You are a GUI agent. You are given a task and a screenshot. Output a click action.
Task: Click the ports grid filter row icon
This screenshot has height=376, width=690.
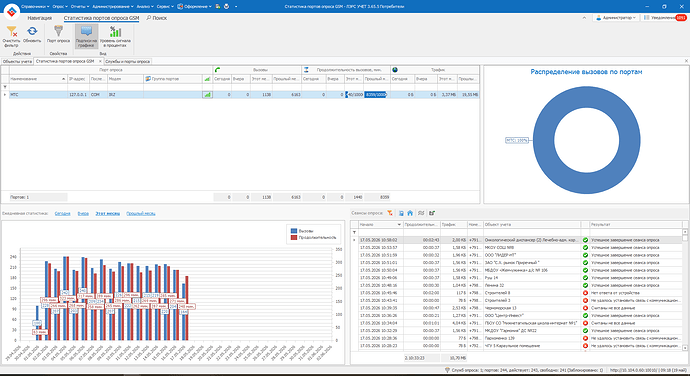[x=5, y=87]
